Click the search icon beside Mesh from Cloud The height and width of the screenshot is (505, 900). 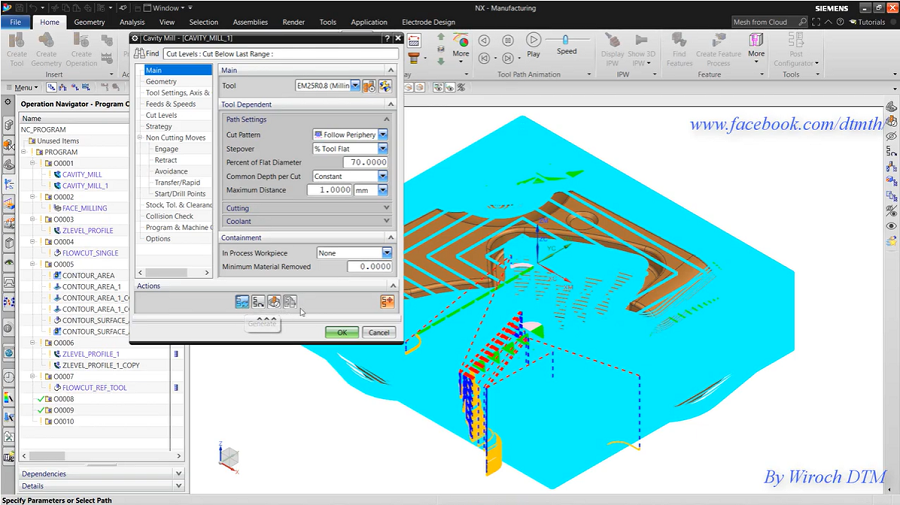click(802, 22)
